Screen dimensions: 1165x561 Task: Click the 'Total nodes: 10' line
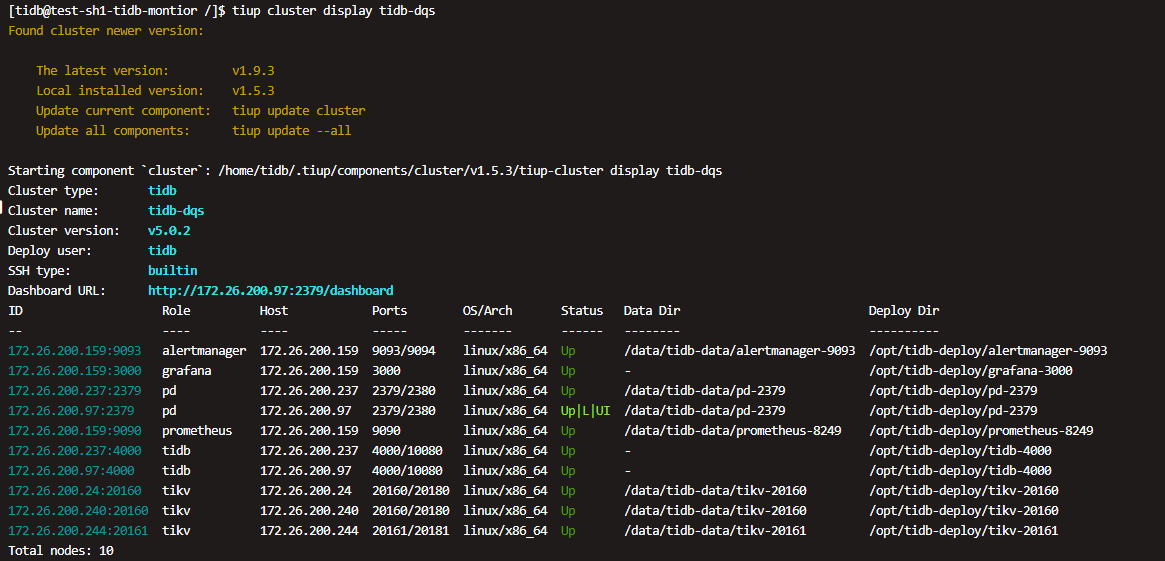[x=60, y=551]
